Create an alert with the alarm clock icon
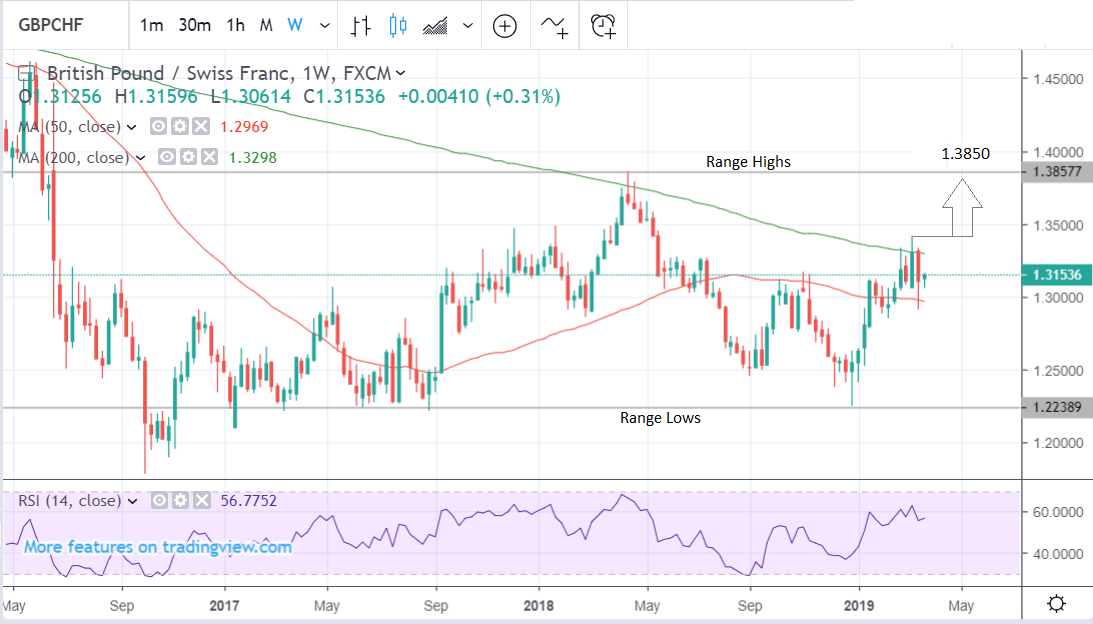This screenshot has width=1093, height=624. point(604,26)
